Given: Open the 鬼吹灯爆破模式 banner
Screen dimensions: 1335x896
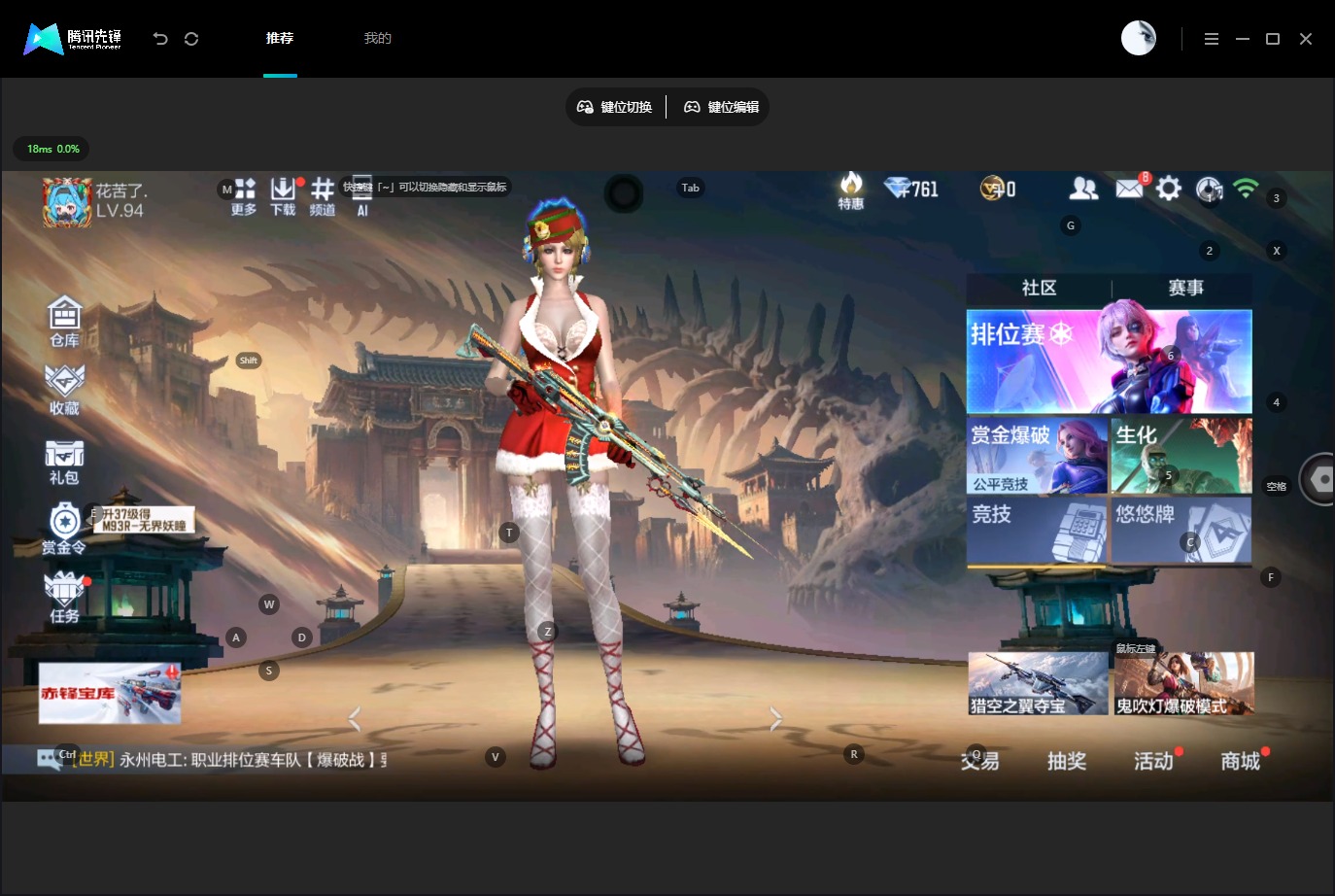Looking at the screenshot, I should tap(1183, 684).
